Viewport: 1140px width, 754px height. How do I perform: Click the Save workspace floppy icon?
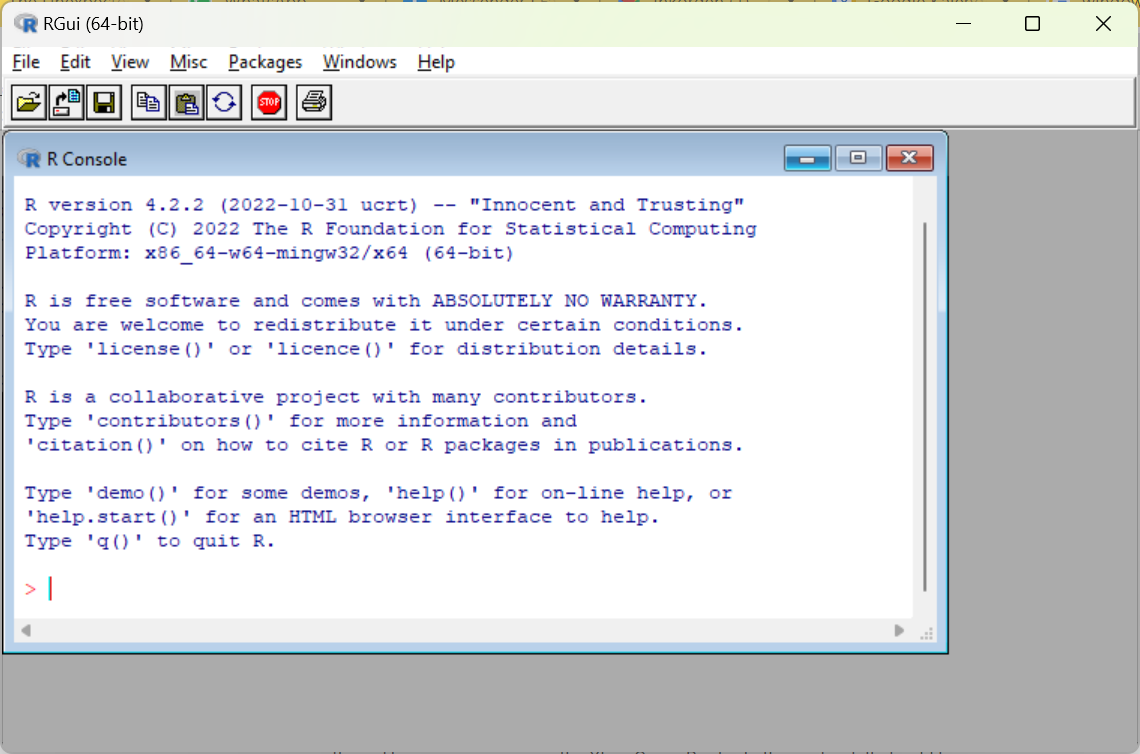click(104, 103)
